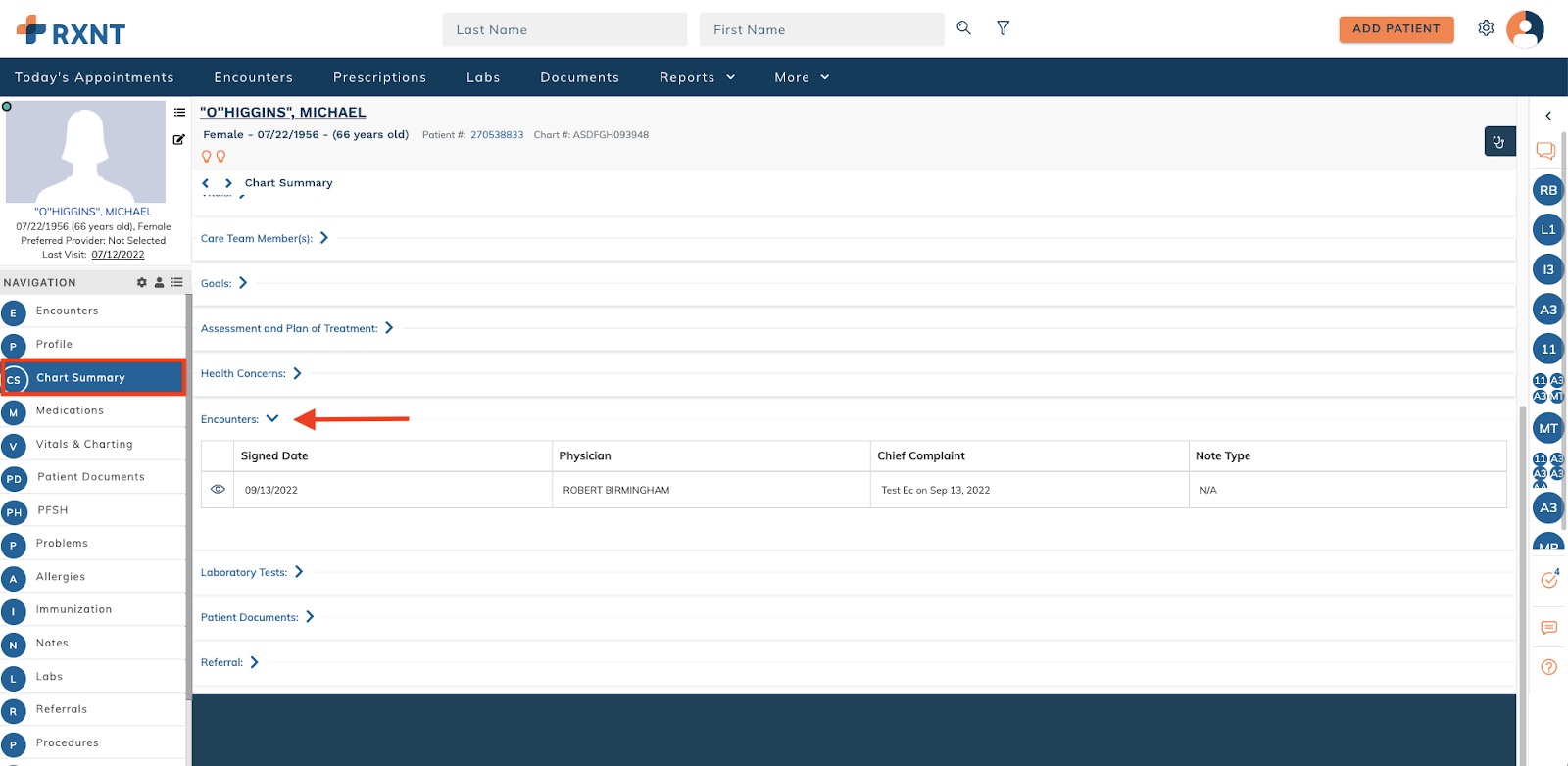Open the patient filter funnel icon

[1003, 28]
